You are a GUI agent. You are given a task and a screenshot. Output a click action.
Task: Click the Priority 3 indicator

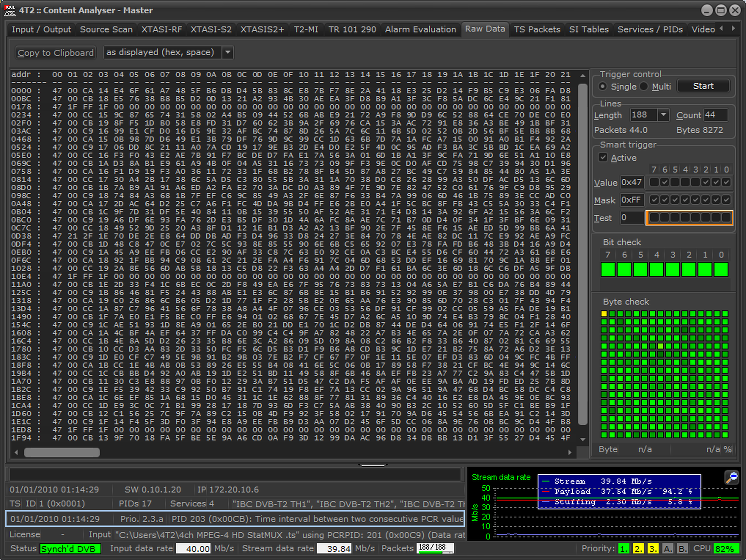tap(653, 549)
